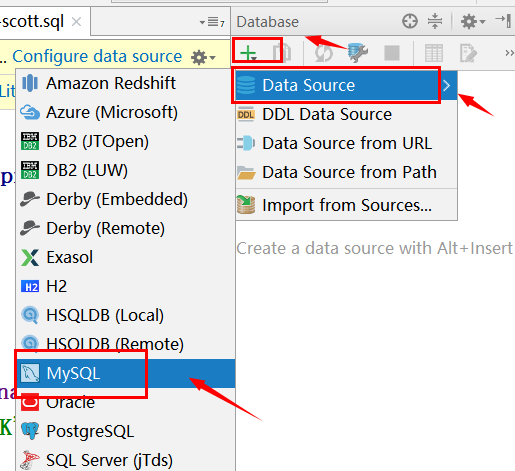The height and width of the screenshot is (471, 515).
Task: Open gear dropdown beside Configure data source
Action: [x=203, y=57]
